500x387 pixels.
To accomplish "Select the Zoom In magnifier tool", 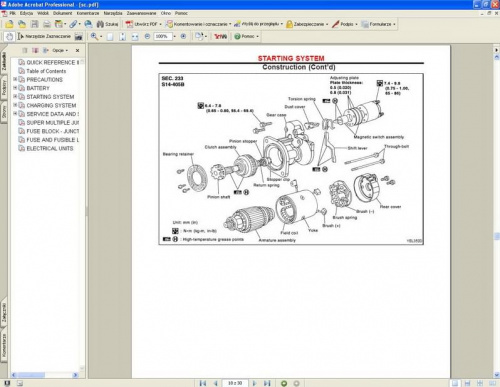I will [94, 36].
